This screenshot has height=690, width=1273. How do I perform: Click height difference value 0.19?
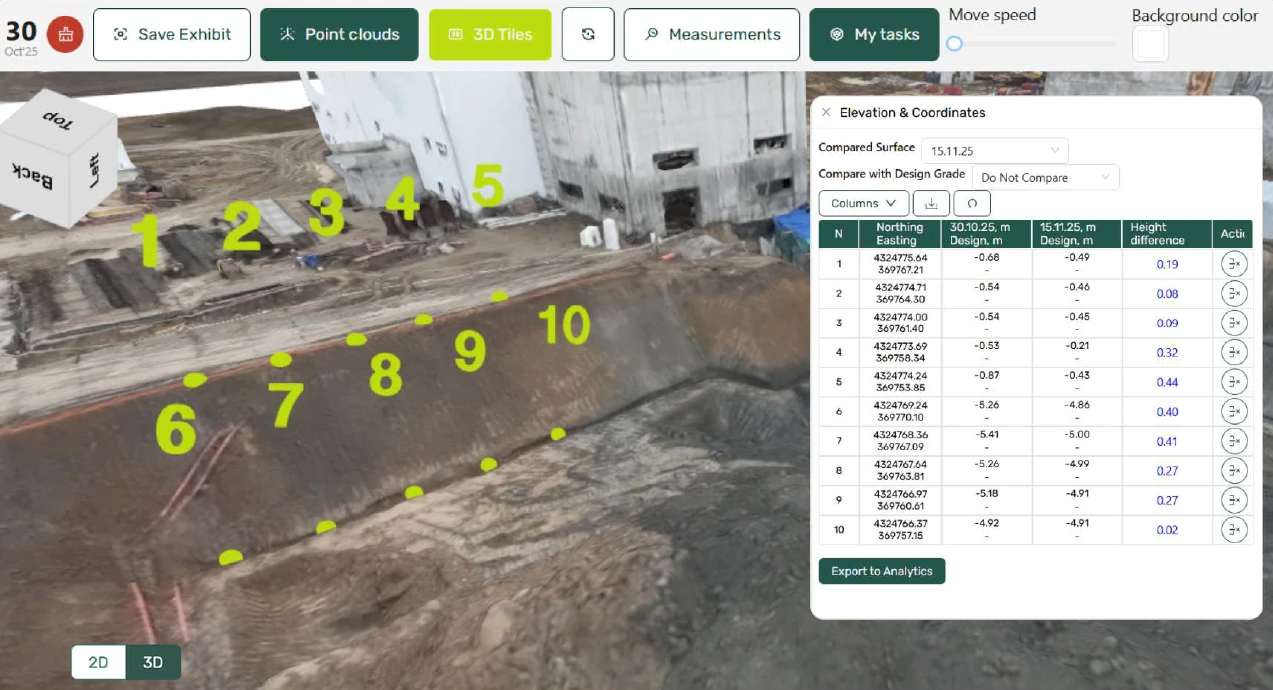pyautogui.click(x=1167, y=265)
